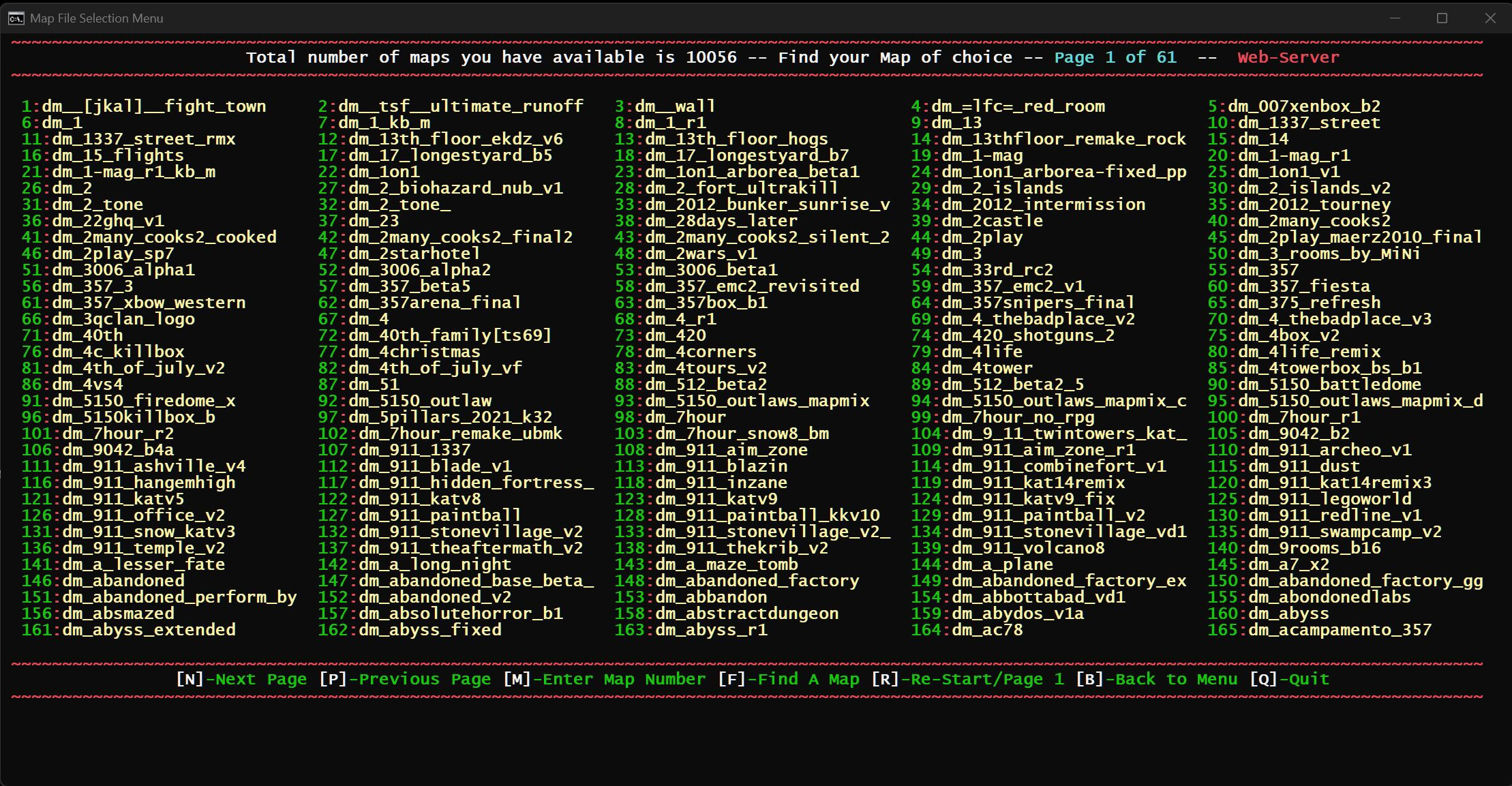1512x786 pixels.
Task: Select the map entry dm_357_emc2_revisited
Action: [752, 286]
